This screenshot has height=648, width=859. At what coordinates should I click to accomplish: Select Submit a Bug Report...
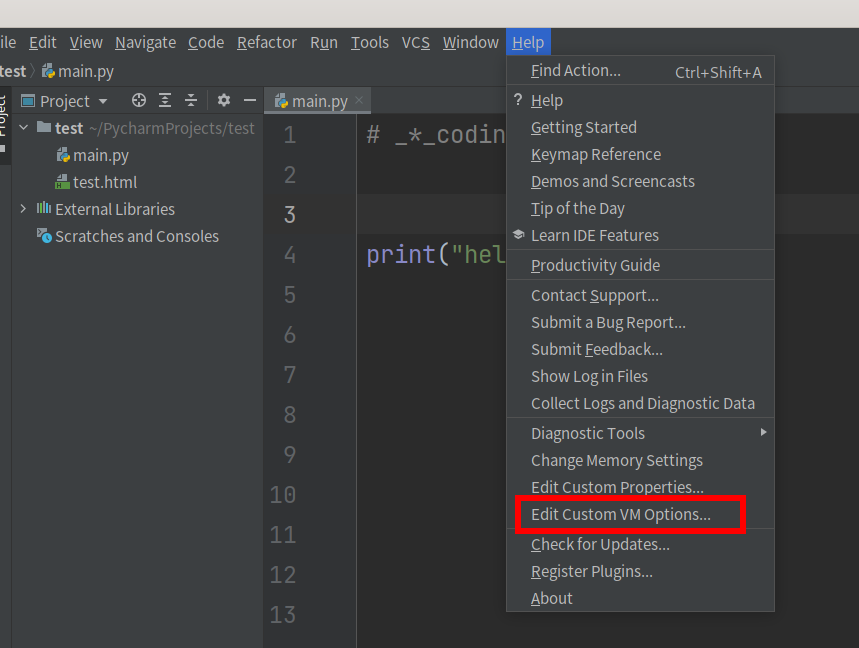click(x=640, y=322)
